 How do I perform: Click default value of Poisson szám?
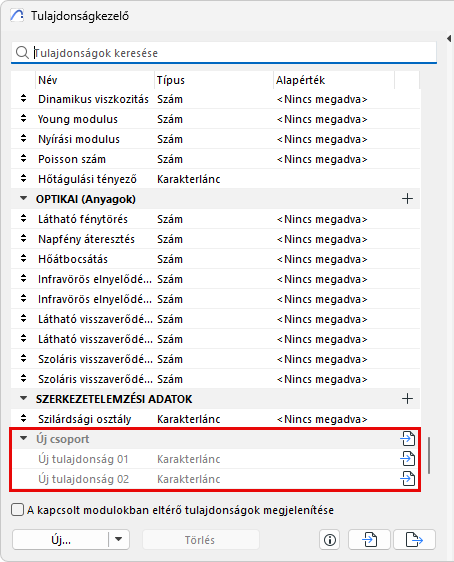pyautogui.click(x=322, y=159)
